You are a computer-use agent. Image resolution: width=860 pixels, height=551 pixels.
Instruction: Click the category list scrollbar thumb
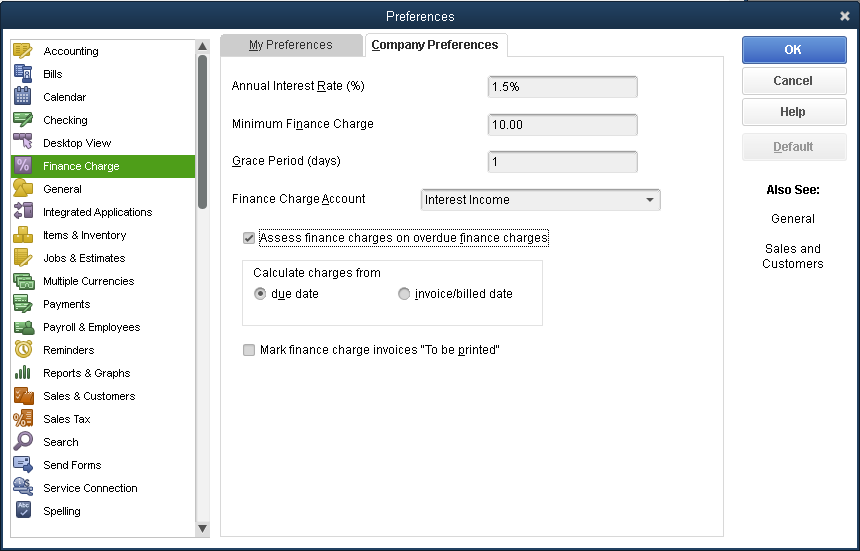coord(202,132)
